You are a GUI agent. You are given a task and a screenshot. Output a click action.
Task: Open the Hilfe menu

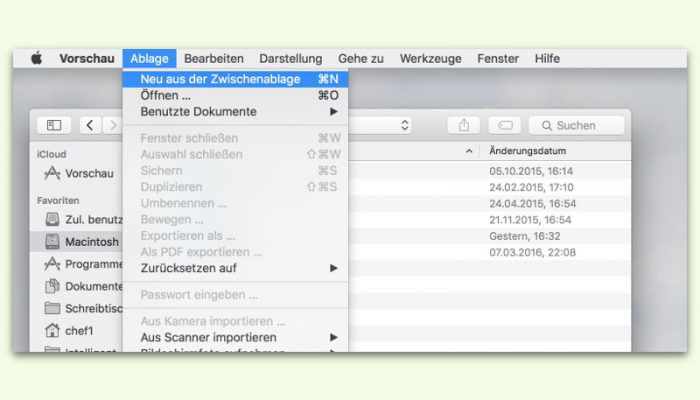tap(547, 58)
